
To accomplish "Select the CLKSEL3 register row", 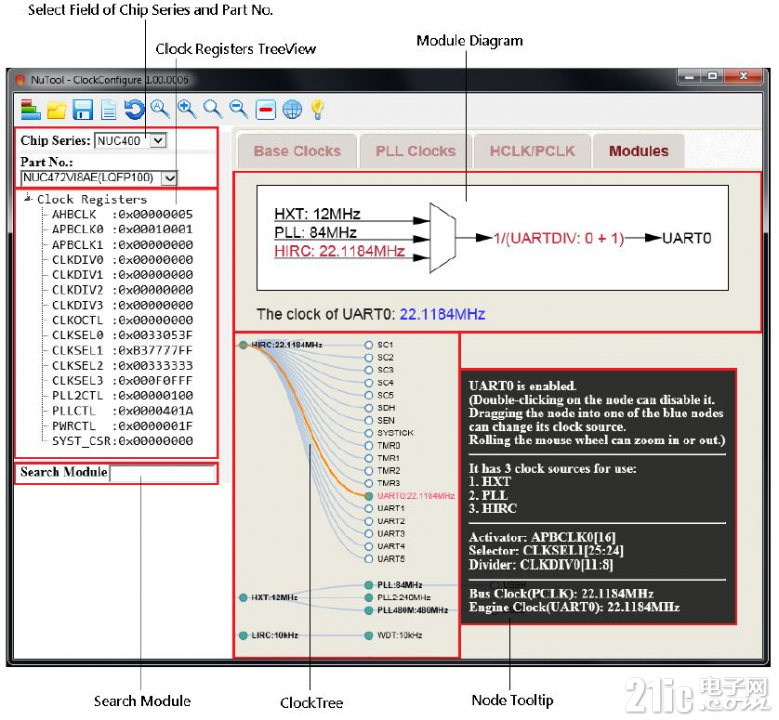I will point(122,380).
